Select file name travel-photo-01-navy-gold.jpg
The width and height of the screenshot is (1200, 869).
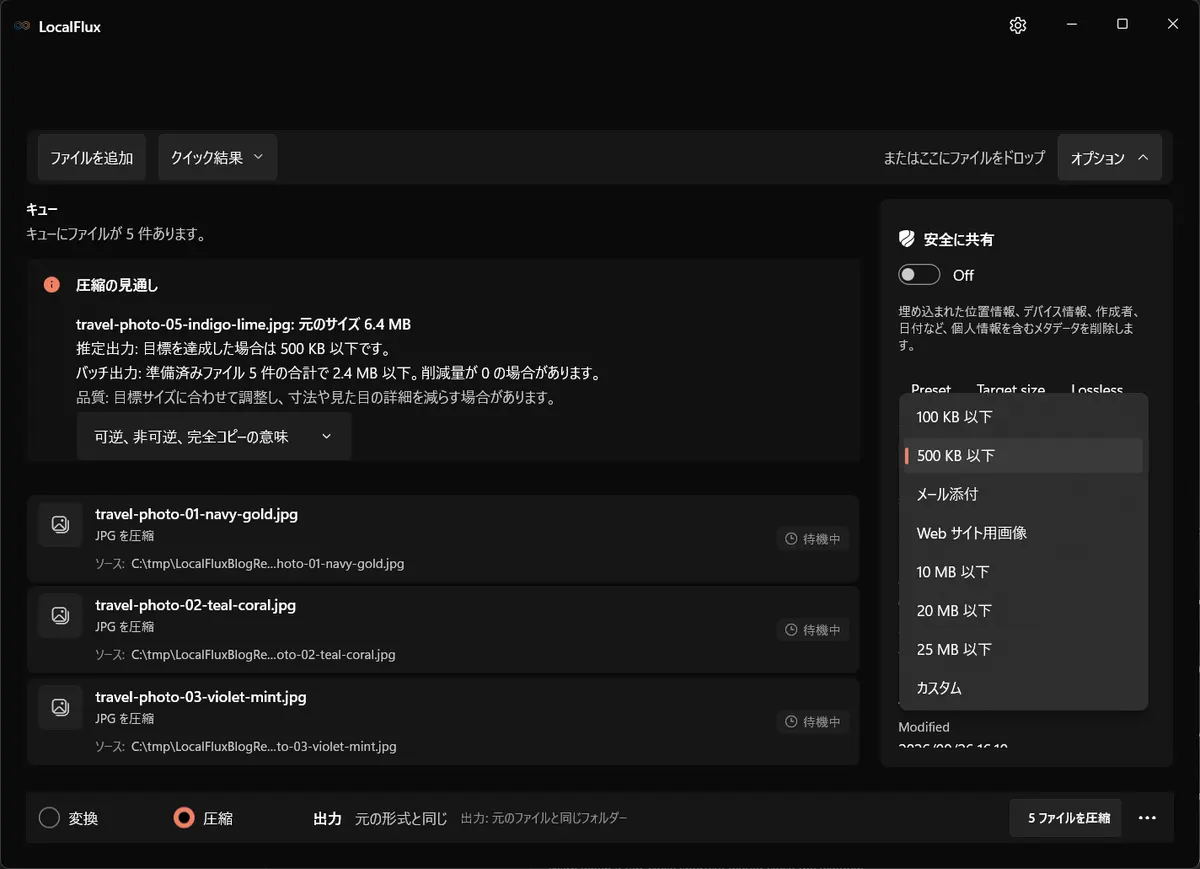(x=196, y=514)
